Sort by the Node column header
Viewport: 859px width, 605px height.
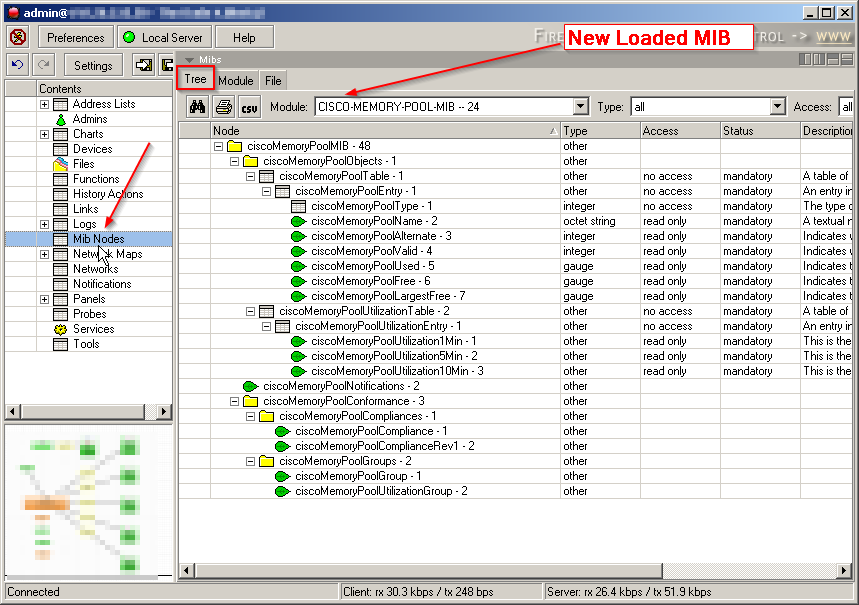point(386,130)
